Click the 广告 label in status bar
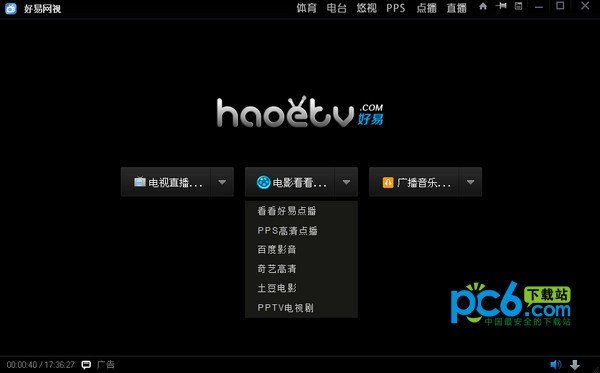The width and height of the screenshot is (600, 373). click(x=106, y=365)
